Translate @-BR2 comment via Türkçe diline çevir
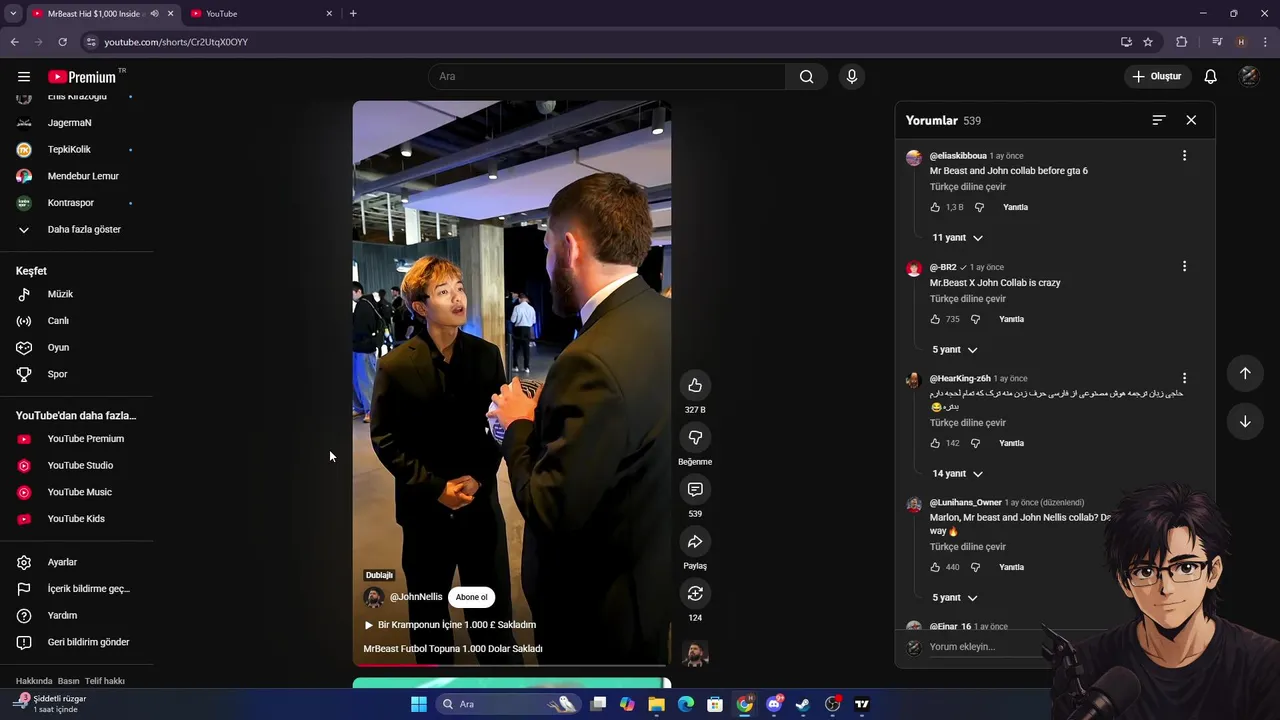The width and height of the screenshot is (1280, 720). point(968,299)
